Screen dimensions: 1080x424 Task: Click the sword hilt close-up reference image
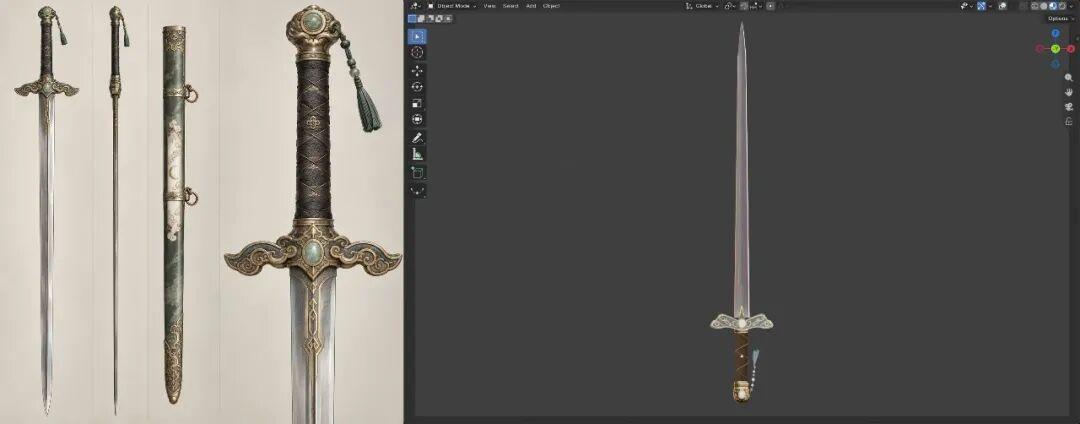[x=313, y=212]
